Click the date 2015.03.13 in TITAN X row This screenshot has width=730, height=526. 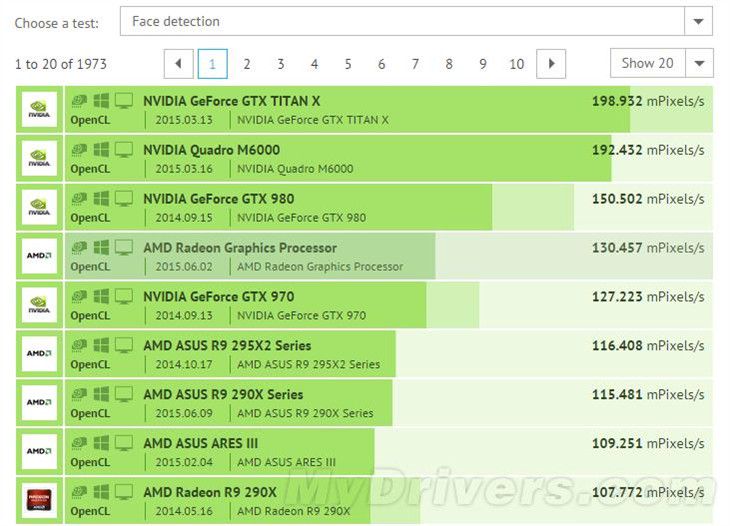click(184, 120)
